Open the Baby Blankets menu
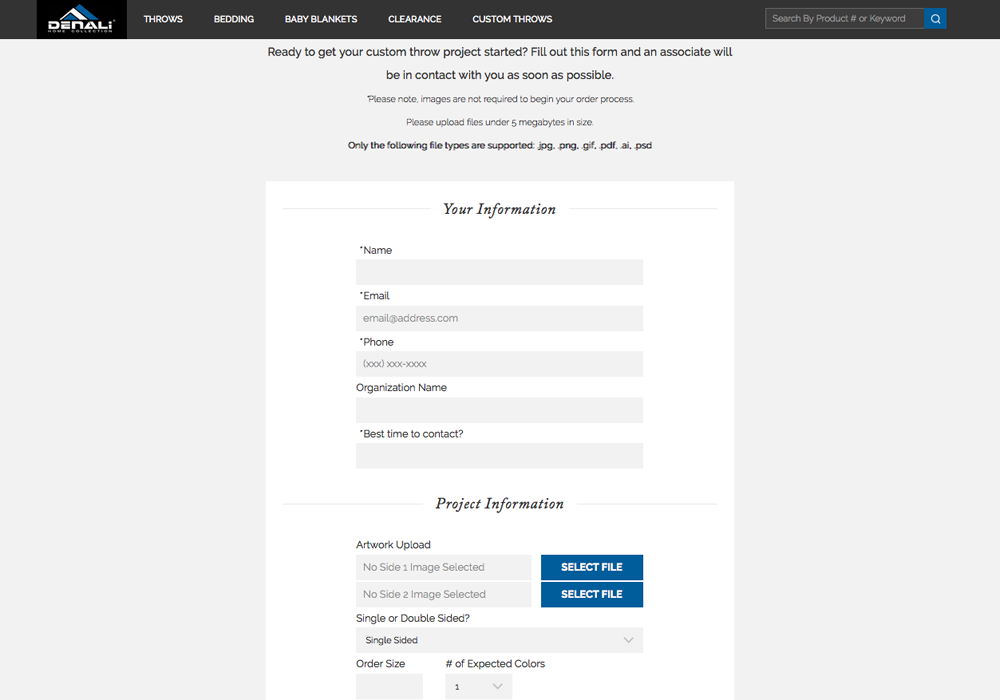The height and width of the screenshot is (700, 1000). click(321, 19)
